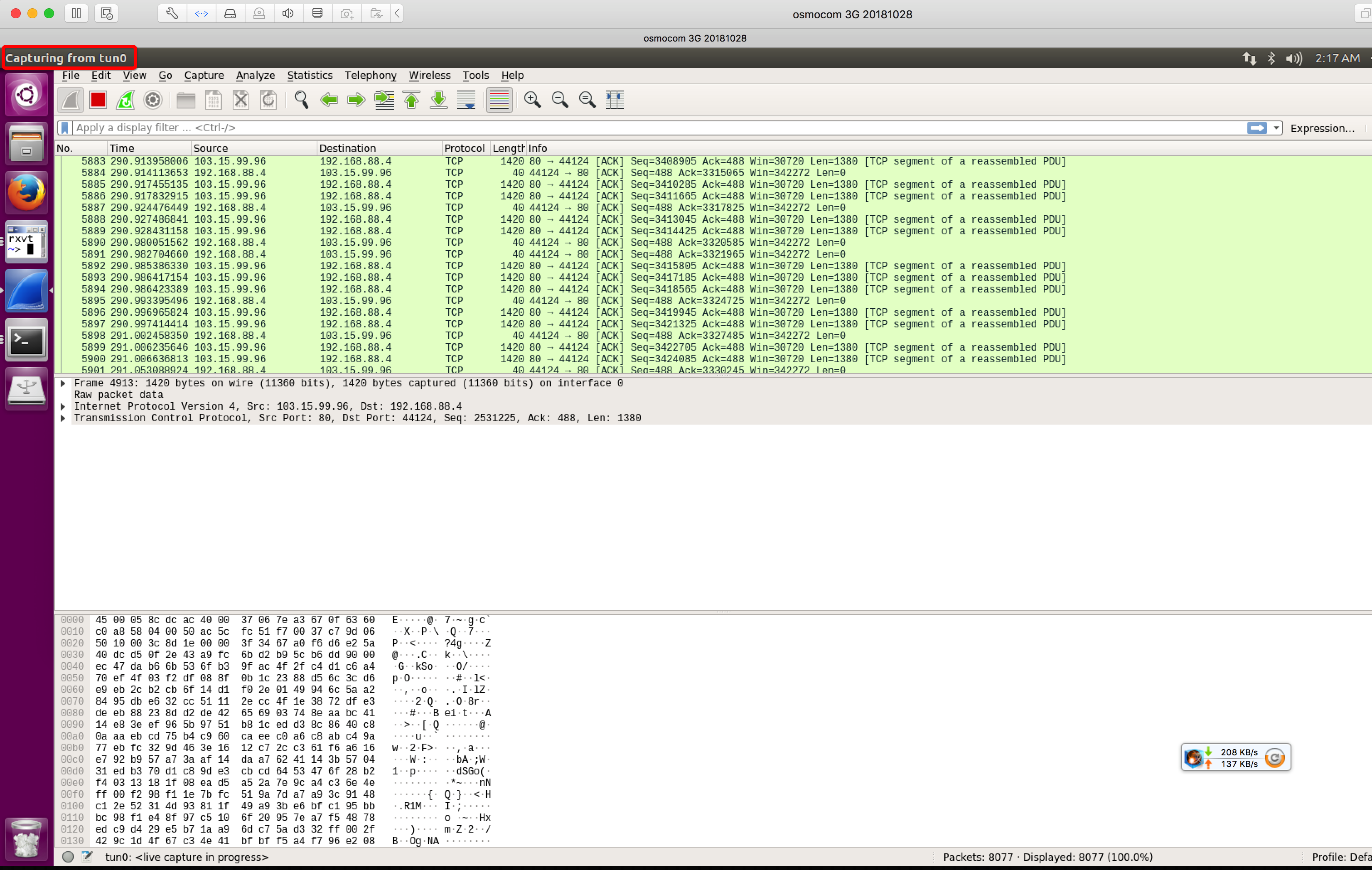Apply display filter with arrow button
Viewport: 1372px width, 870px height.
[x=1256, y=128]
